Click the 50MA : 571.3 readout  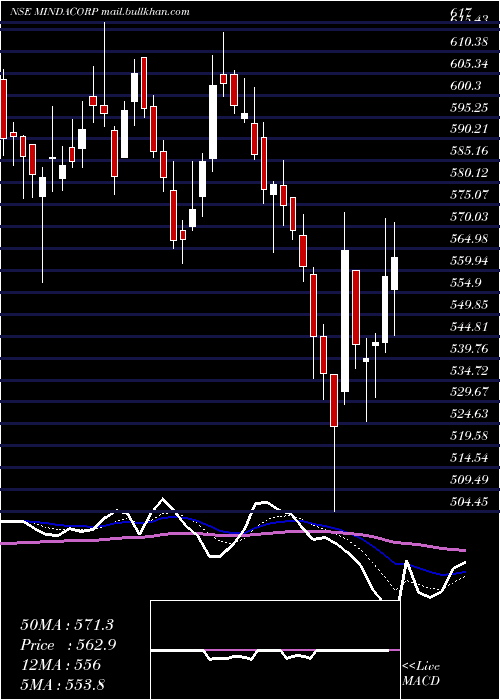(x=67, y=625)
